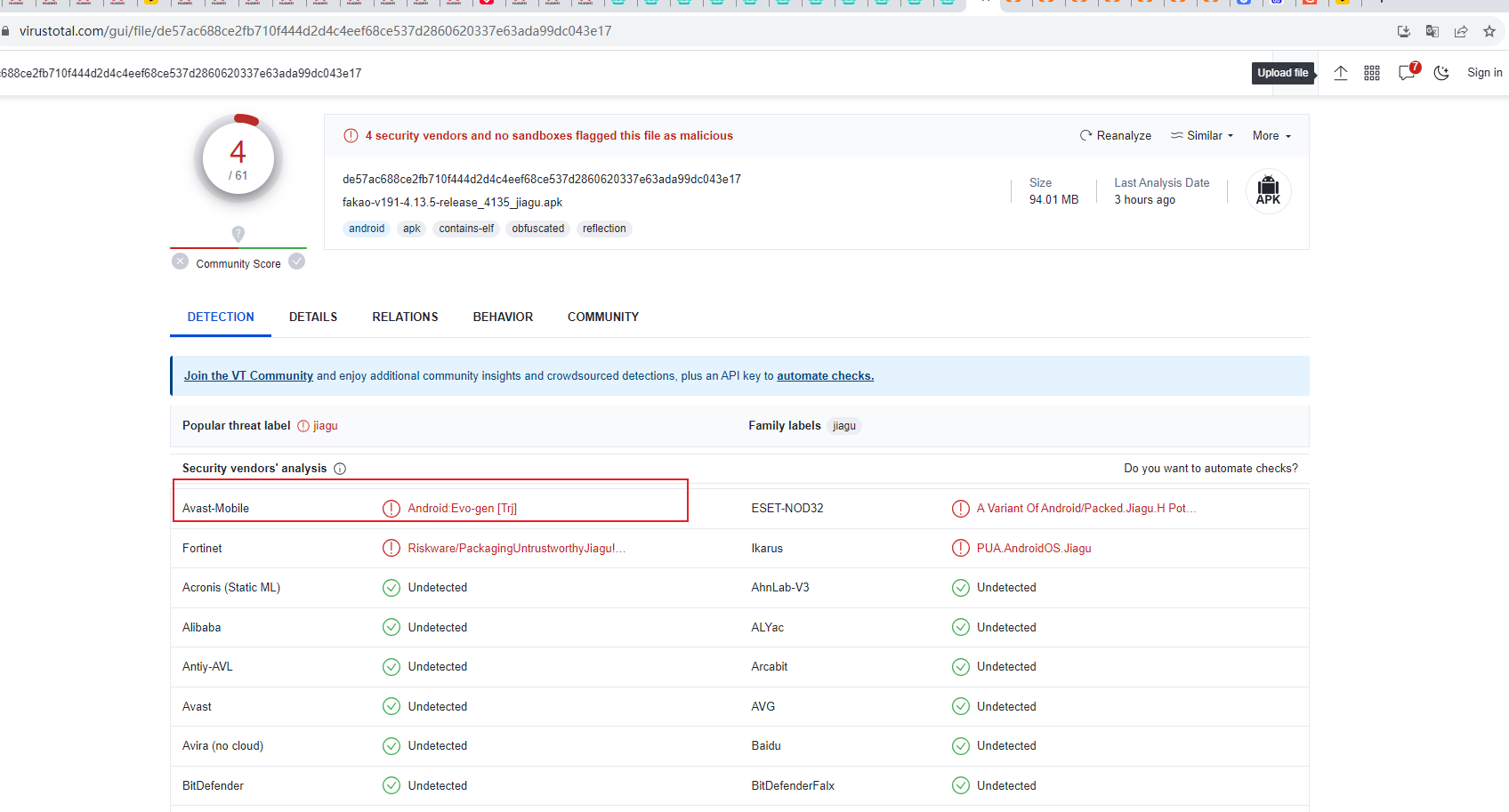Click undetected check icon for BitDefender row
1509x812 pixels.
(391, 785)
